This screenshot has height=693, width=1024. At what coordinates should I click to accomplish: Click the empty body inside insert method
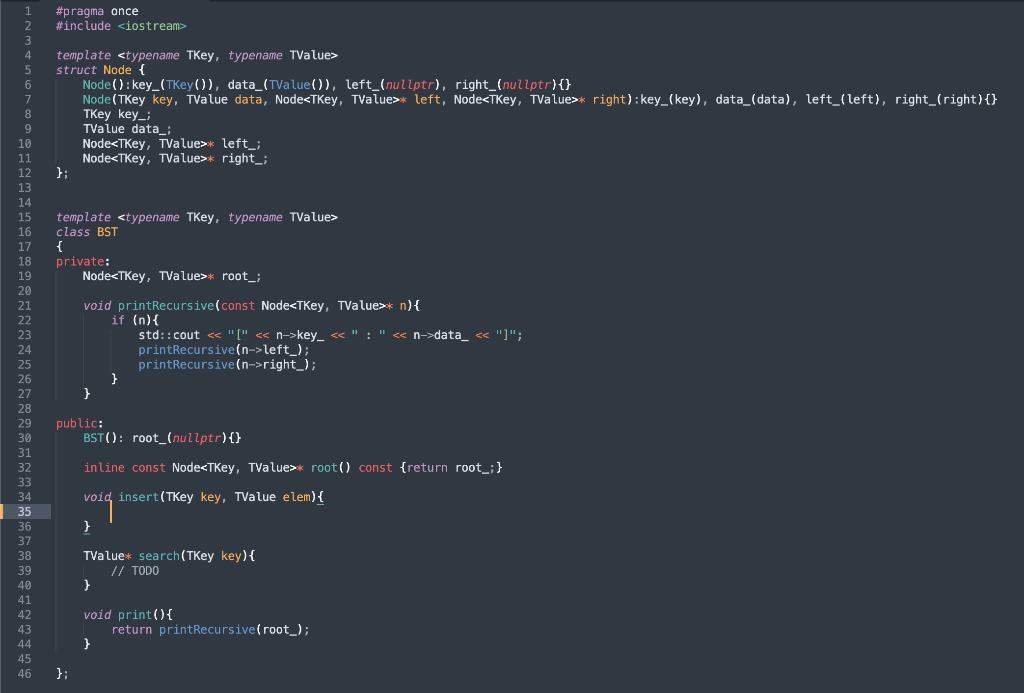tap(110, 511)
